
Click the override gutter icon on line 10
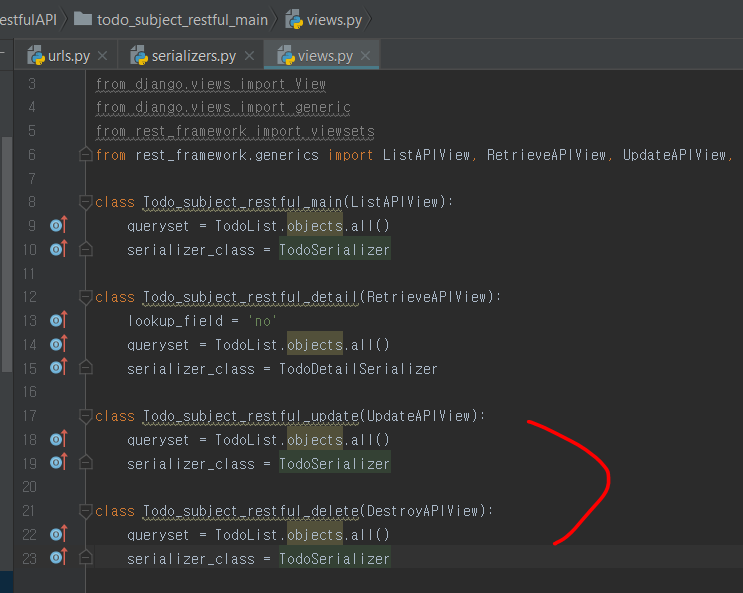tap(59, 249)
